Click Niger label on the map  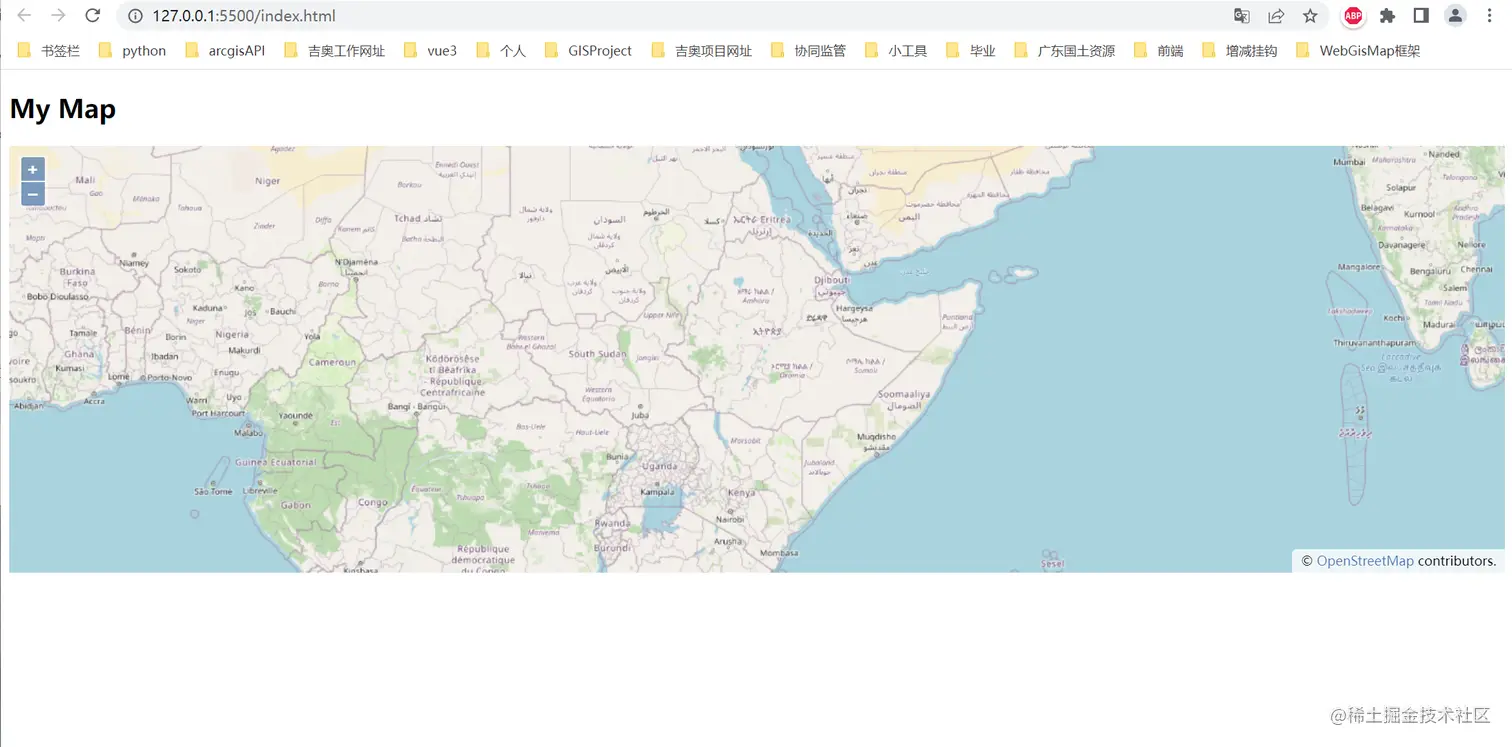268,181
